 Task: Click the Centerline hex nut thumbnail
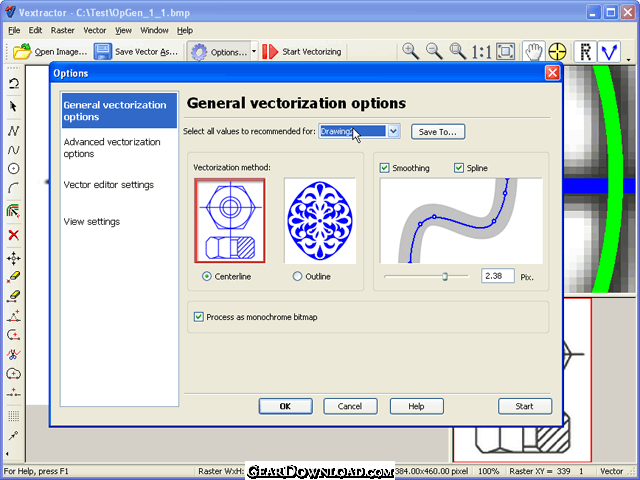coord(230,220)
